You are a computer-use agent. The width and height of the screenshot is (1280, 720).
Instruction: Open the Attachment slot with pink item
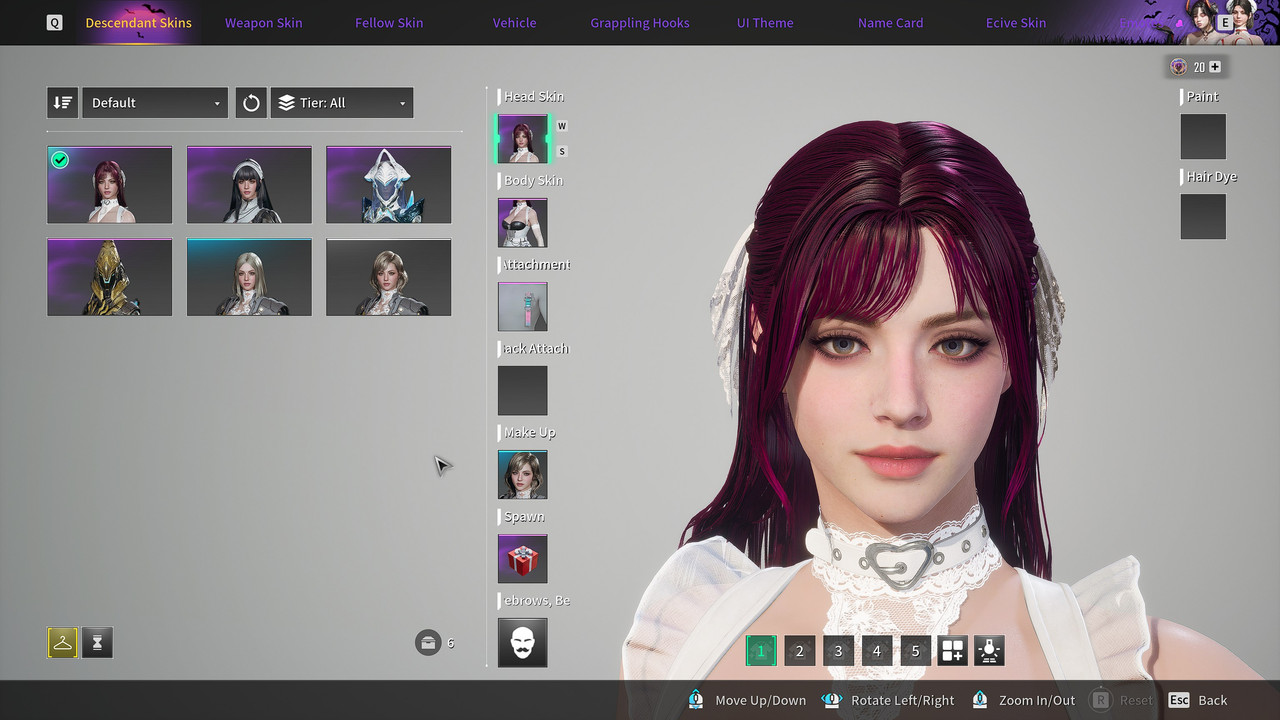(x=523, y=307)
